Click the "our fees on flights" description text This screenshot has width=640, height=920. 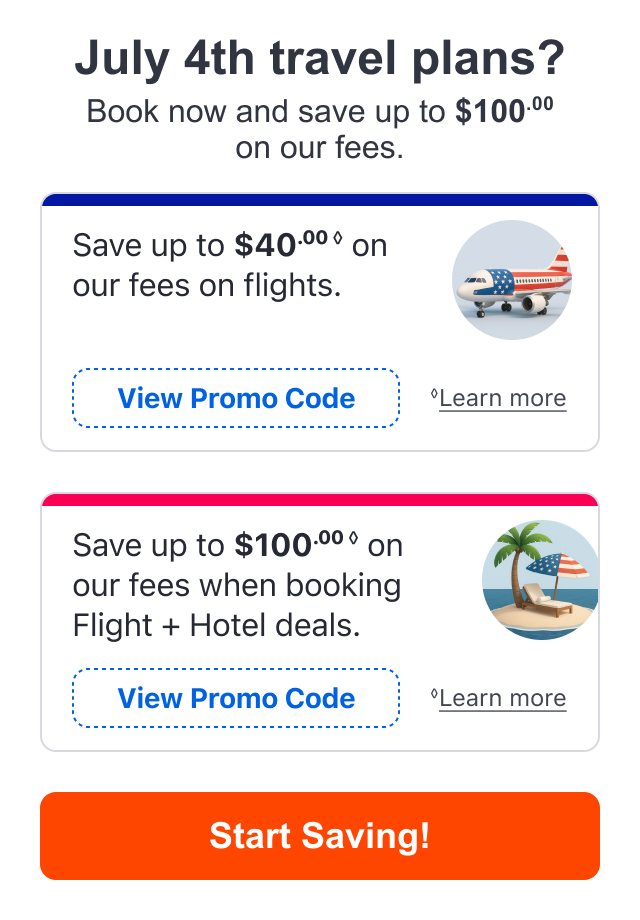pos(206,286)
